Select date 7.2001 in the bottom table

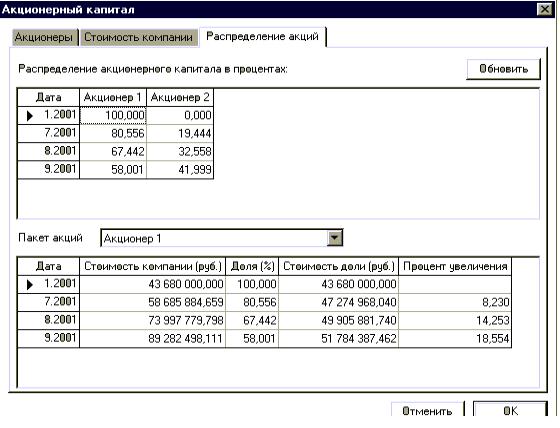[49, 302]
